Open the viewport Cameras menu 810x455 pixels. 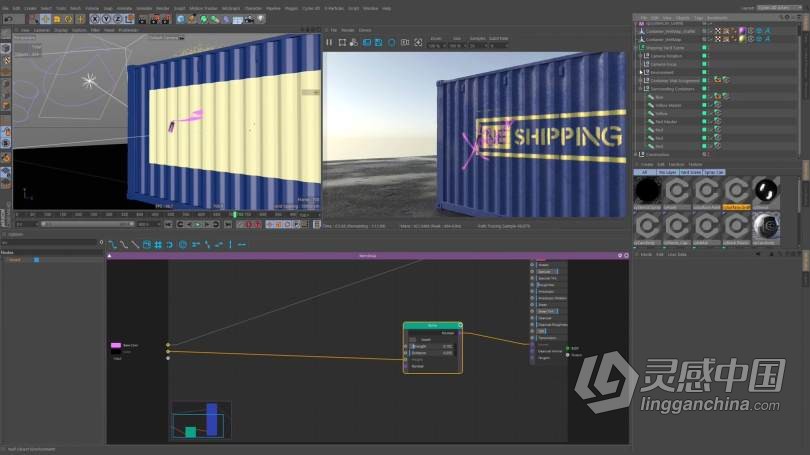point(41,30)
